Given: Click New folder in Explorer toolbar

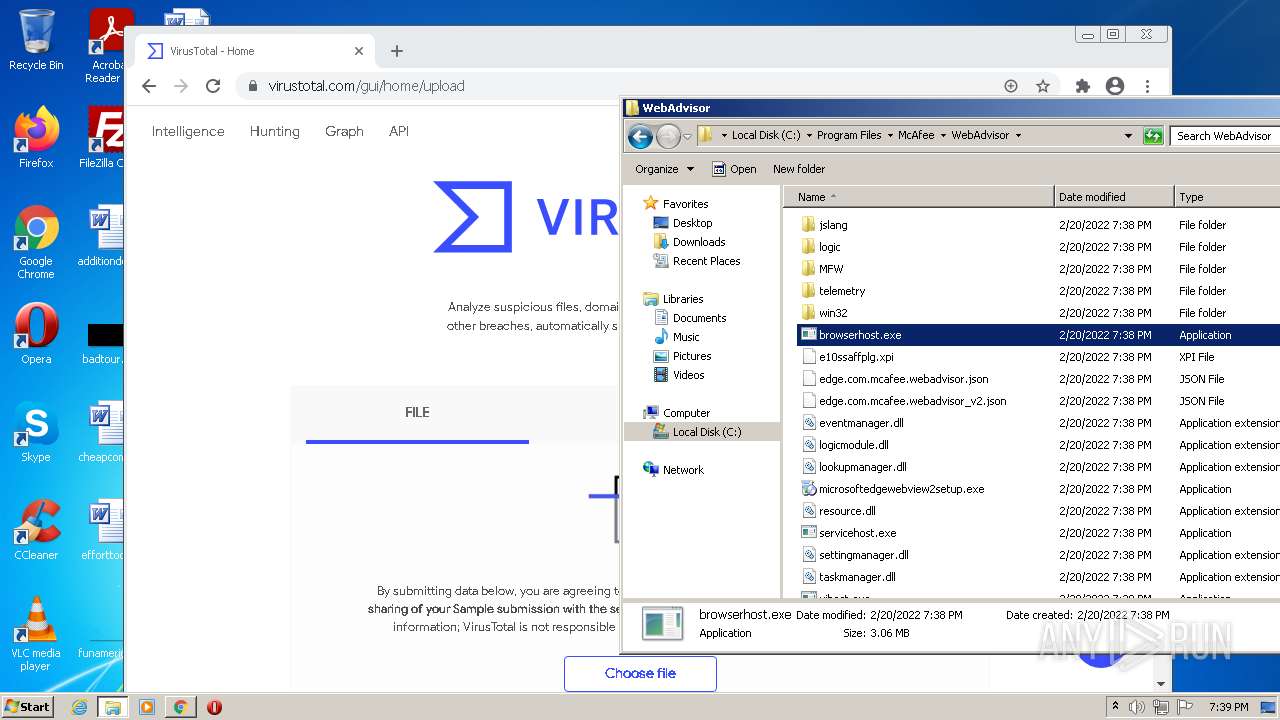Looking at the screenshot, I should pyautogui.click(x=799, y=169).
